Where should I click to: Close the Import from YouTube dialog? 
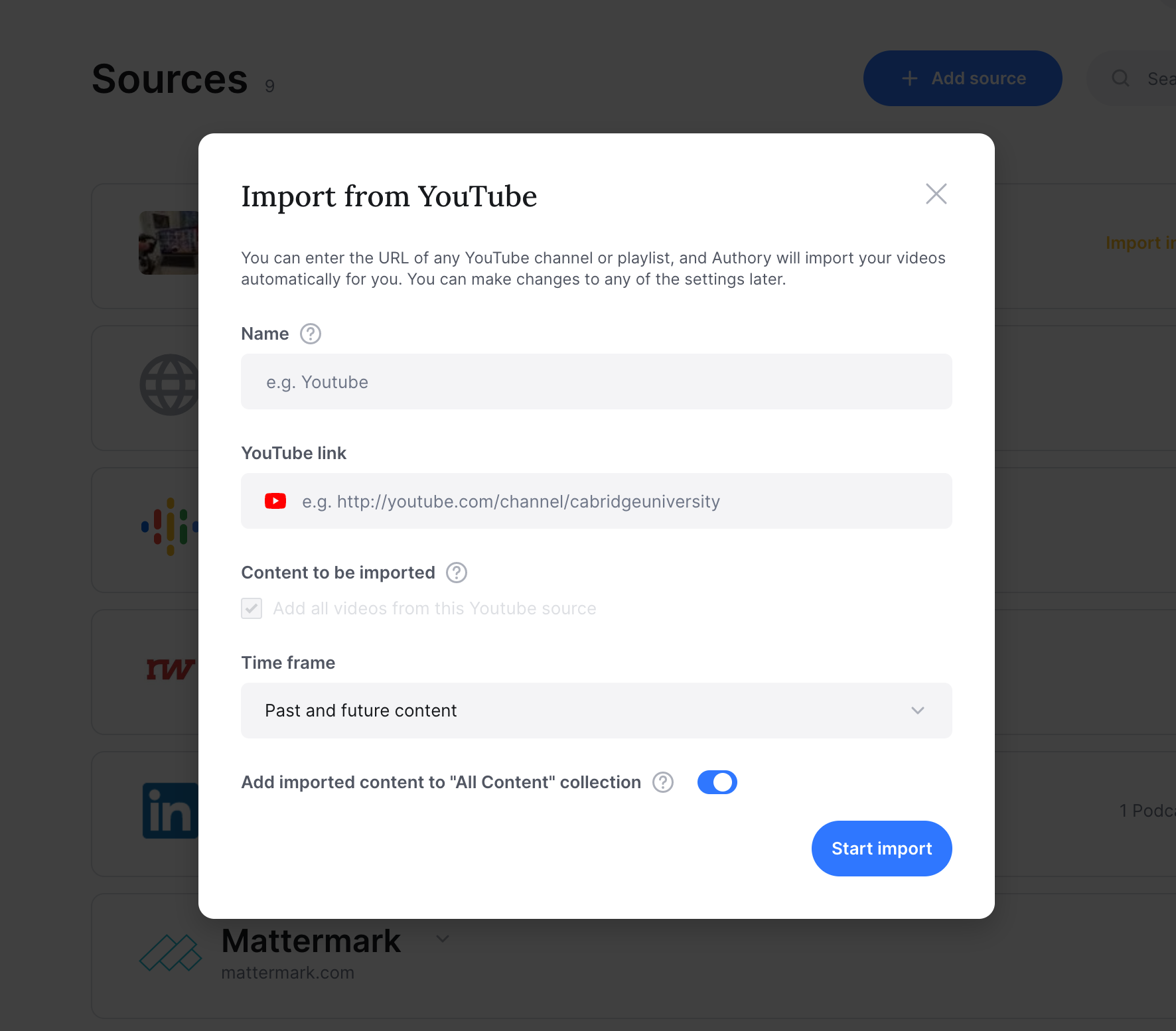936,194
